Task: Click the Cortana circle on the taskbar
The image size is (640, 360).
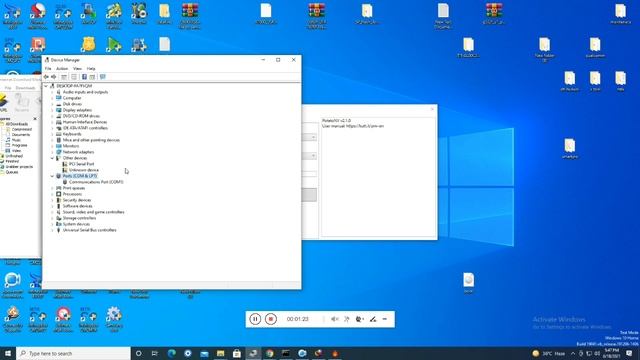Action: [138, 353]
